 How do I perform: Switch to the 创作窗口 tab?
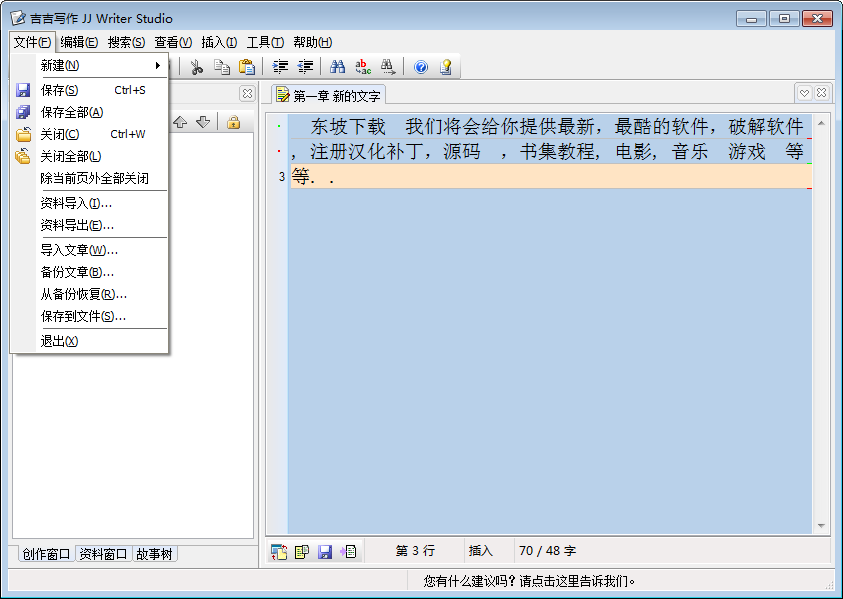46,554
